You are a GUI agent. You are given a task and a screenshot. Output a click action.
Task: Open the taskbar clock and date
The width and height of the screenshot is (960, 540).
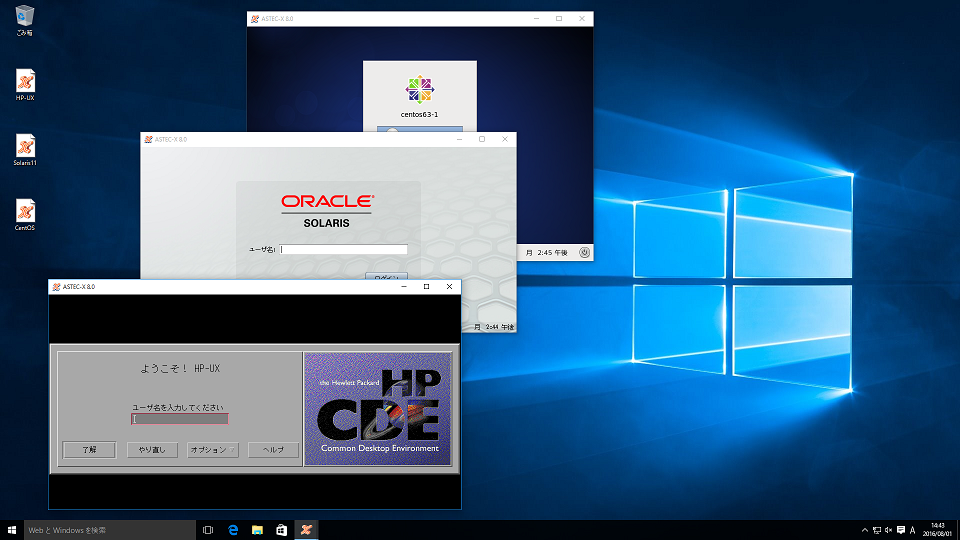pos(937,530)
